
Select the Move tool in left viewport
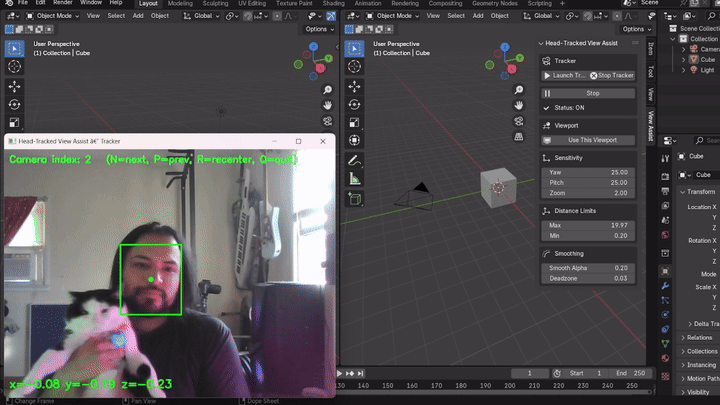click(x=16, y=86)
